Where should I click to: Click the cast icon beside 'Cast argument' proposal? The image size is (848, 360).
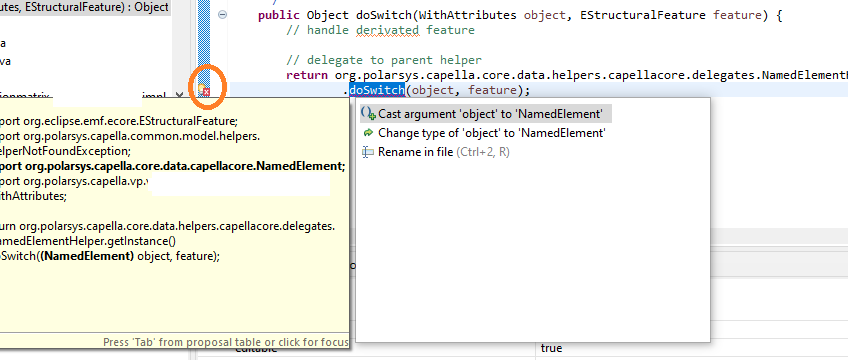(368, 114)
